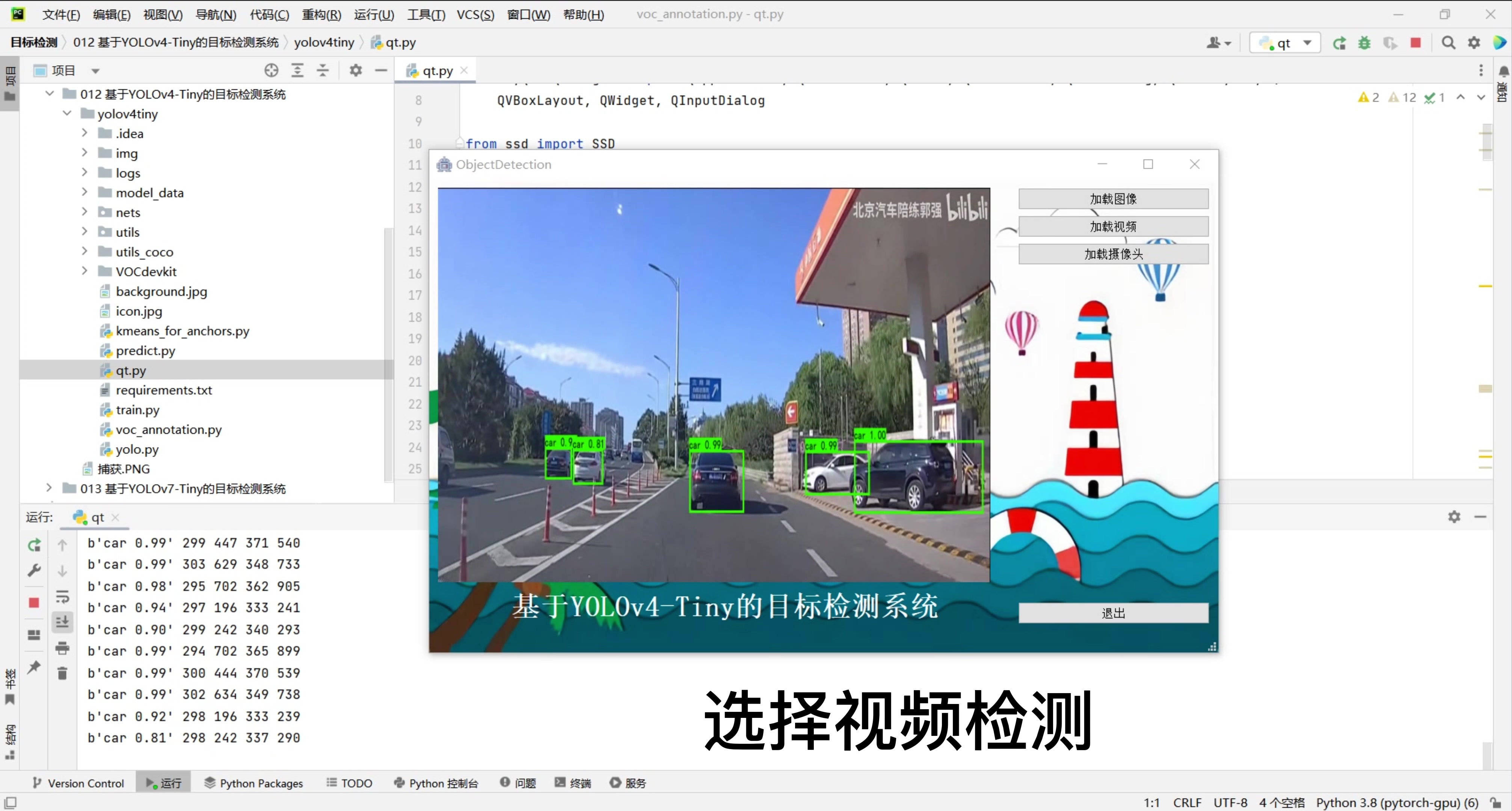The width and height of the screenshot is (1512, 811).
Task: Open predict.py in project tree
Action: tap(145, 351)
